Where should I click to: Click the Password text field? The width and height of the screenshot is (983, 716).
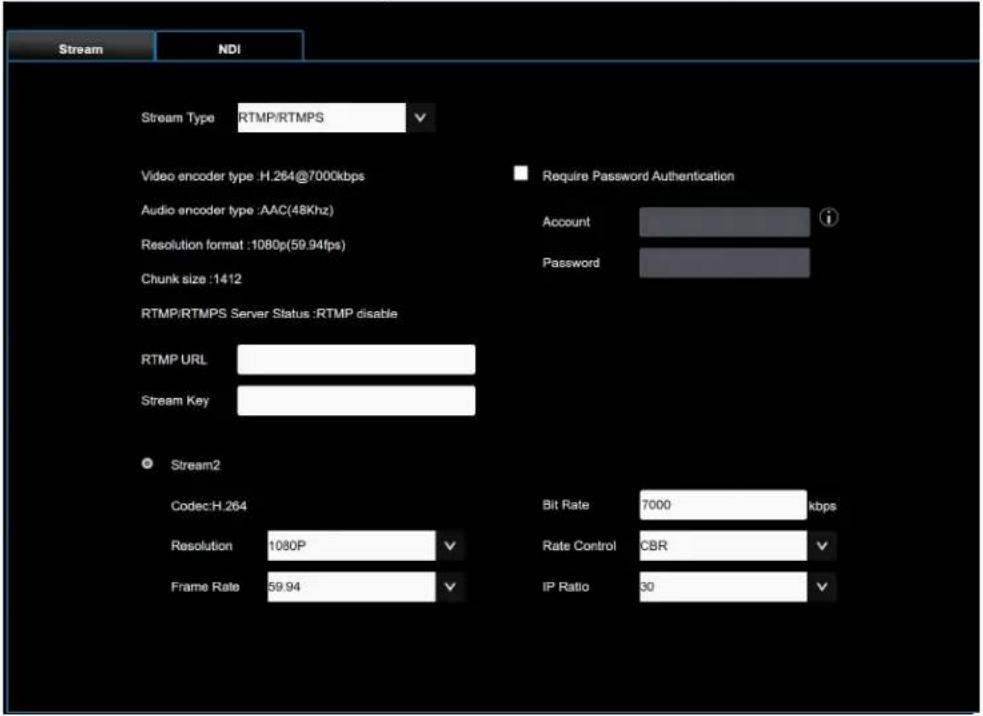pos(724,263)
